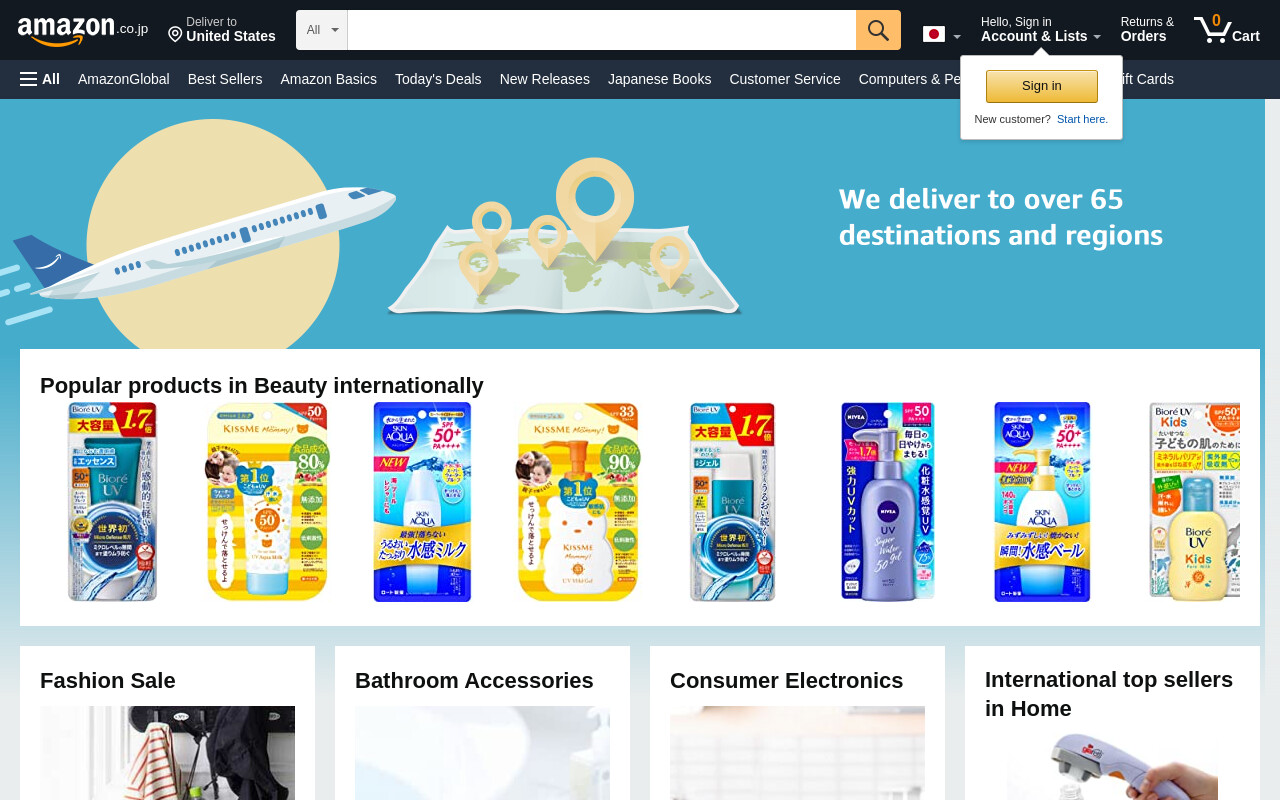Expand the All search category dropdown
The image size is (1280, 800).
322,30
